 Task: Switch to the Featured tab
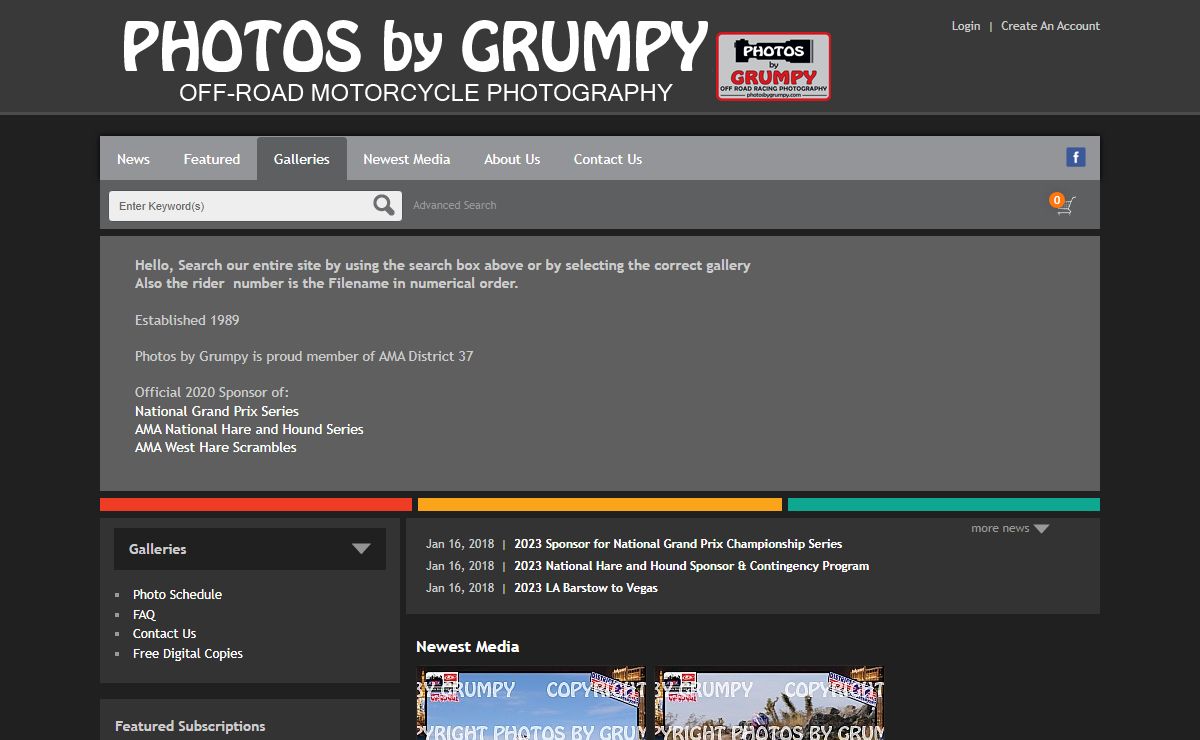click(x=211, y=159)
